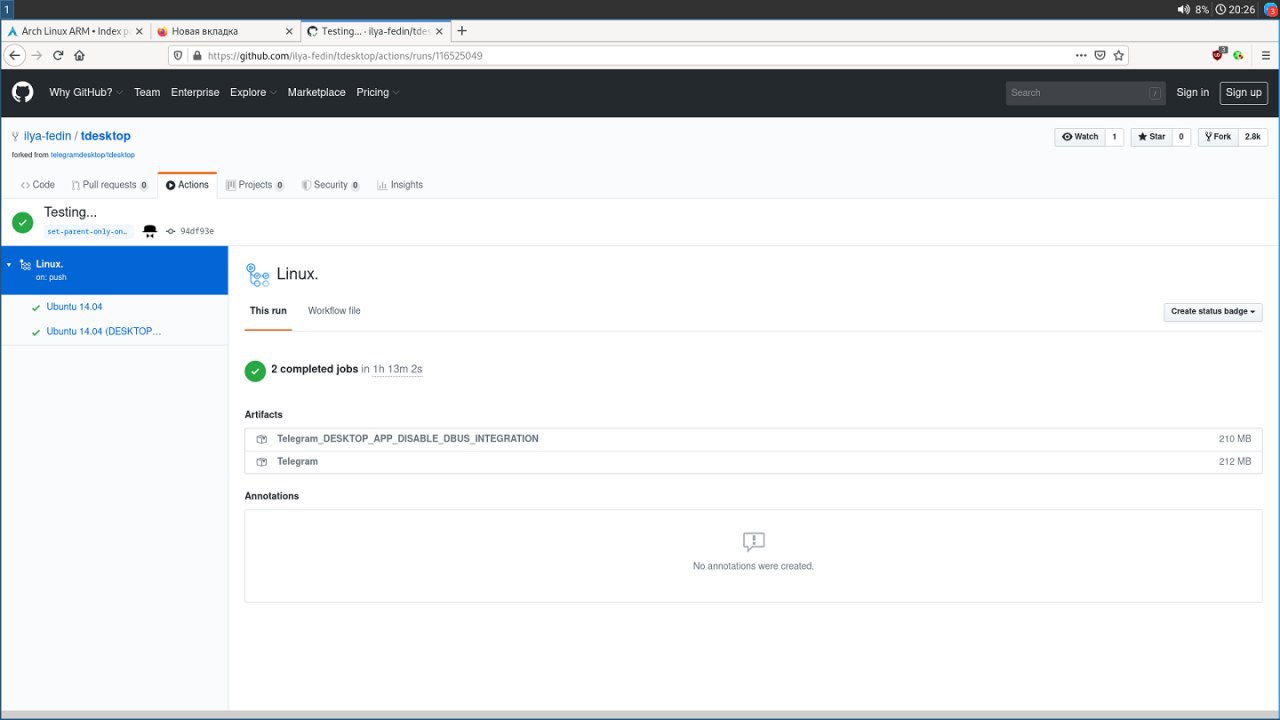This screenshot has width=1280, height=720.
Task: Click the Sign up button
Action: coord(1244,92)
